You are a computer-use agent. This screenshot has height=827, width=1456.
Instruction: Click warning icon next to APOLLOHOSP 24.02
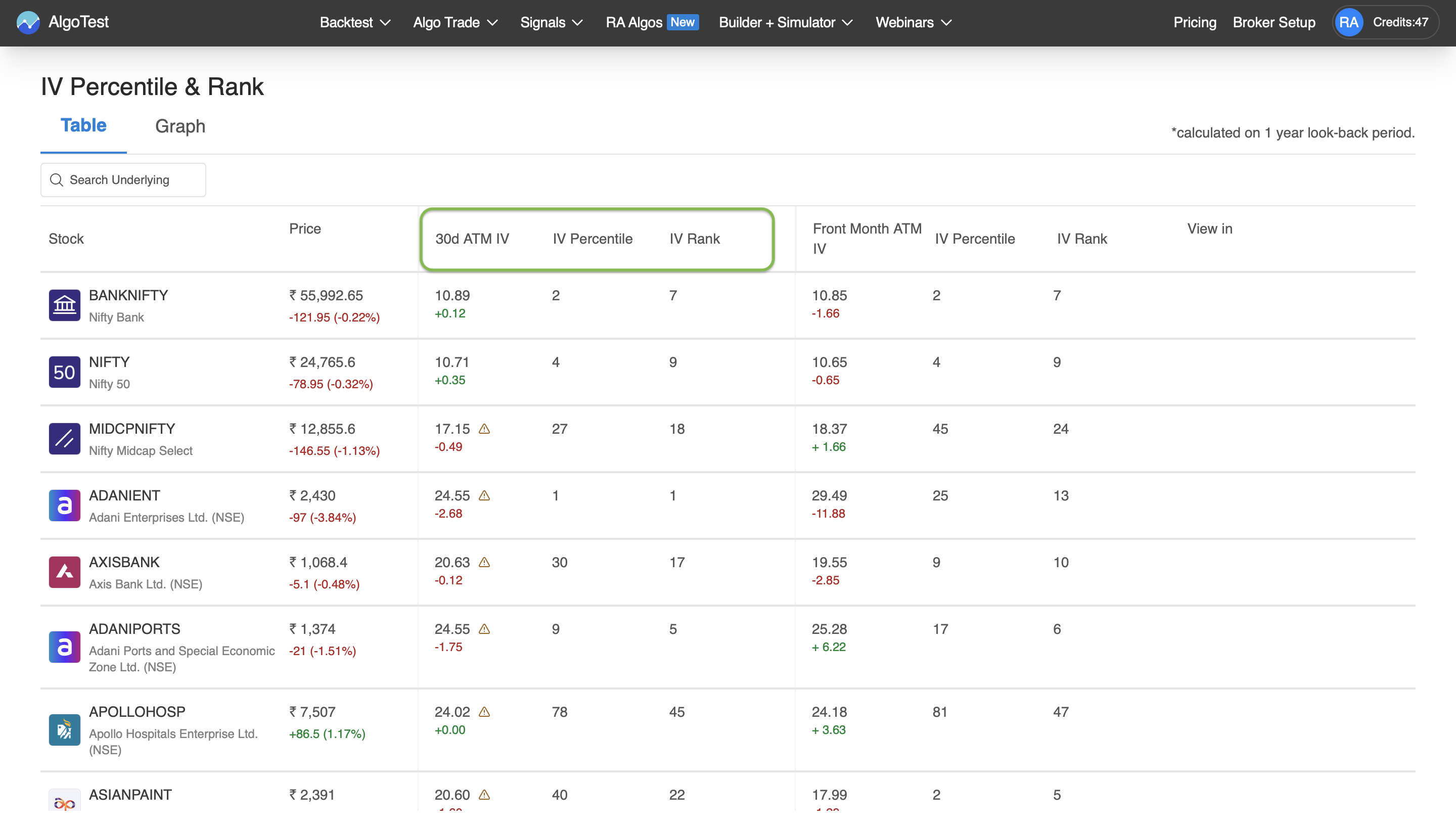click(x=484, y=712)
